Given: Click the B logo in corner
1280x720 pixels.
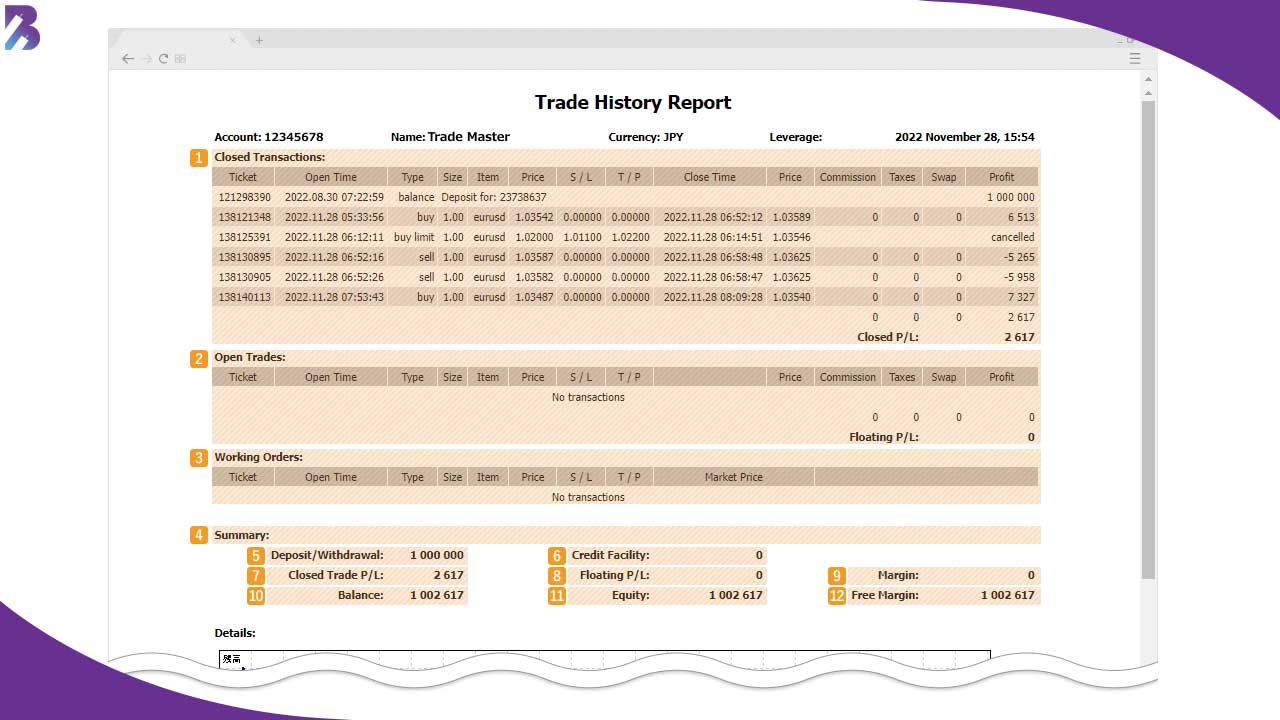Looking at the screenshot, I should point(22,27).
